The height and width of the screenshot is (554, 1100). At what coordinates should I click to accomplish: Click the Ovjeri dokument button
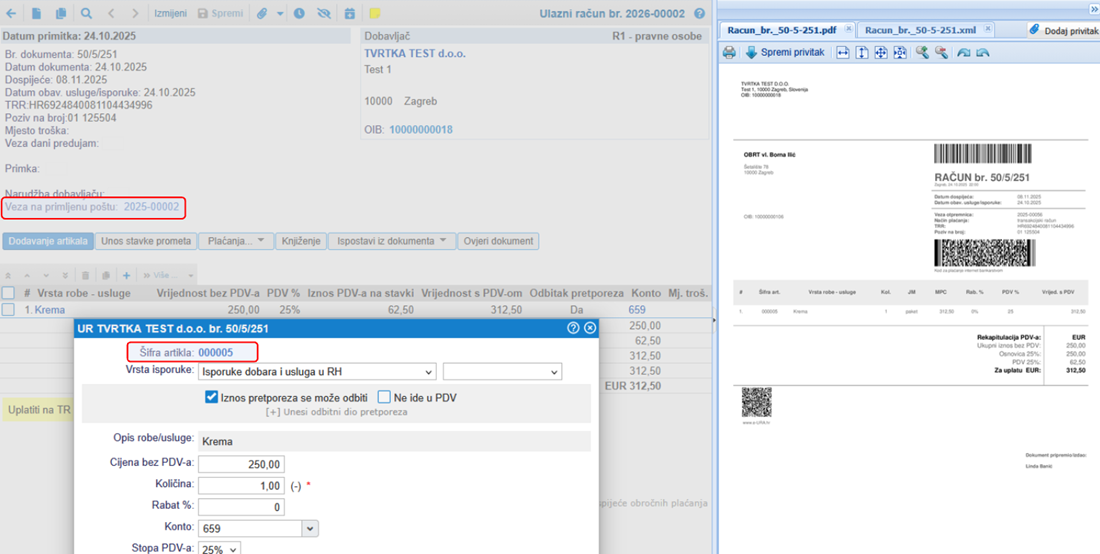pyautogui.click(x=498, y=241)
